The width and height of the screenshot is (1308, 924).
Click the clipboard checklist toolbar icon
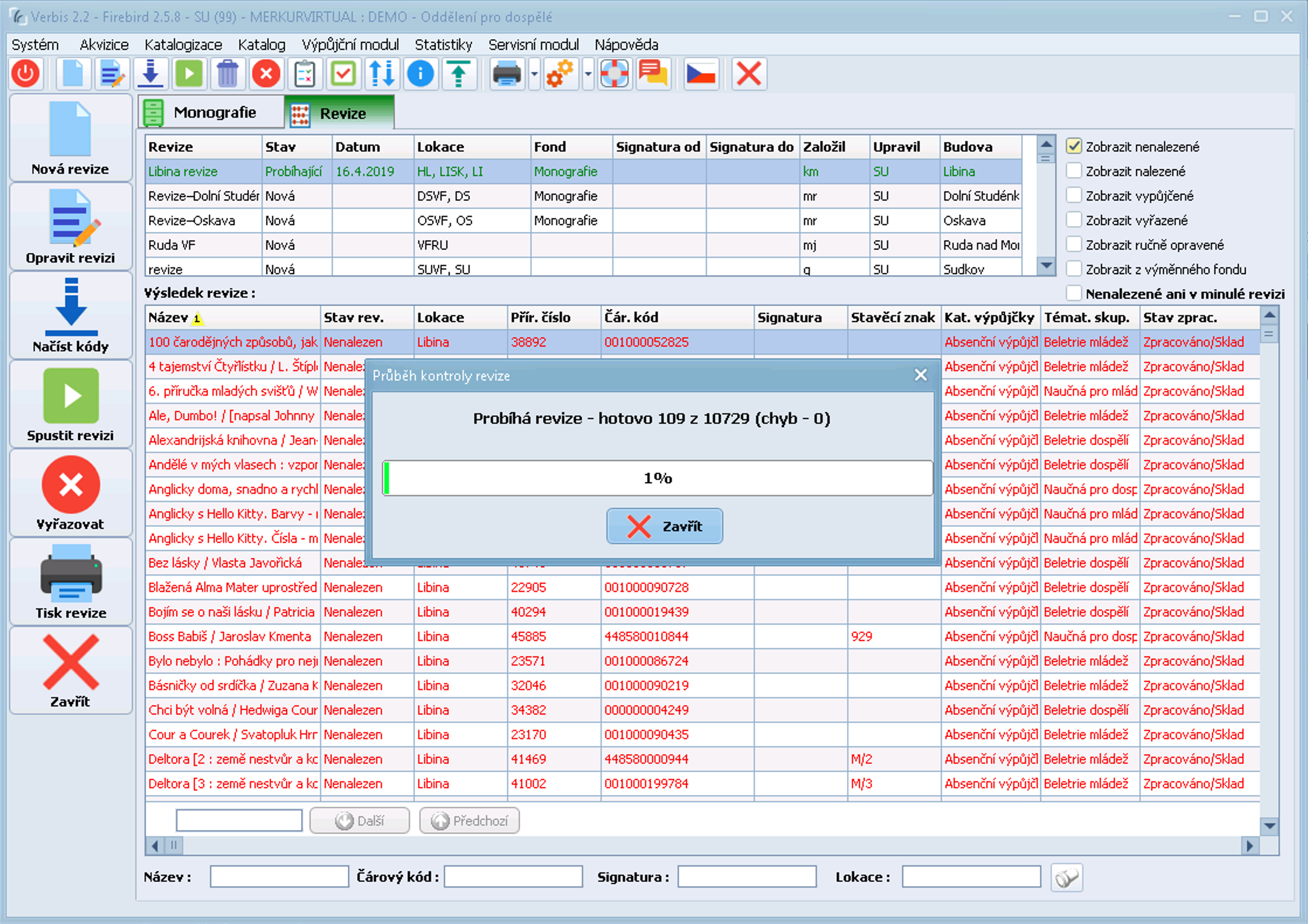(x=305, y=74)
